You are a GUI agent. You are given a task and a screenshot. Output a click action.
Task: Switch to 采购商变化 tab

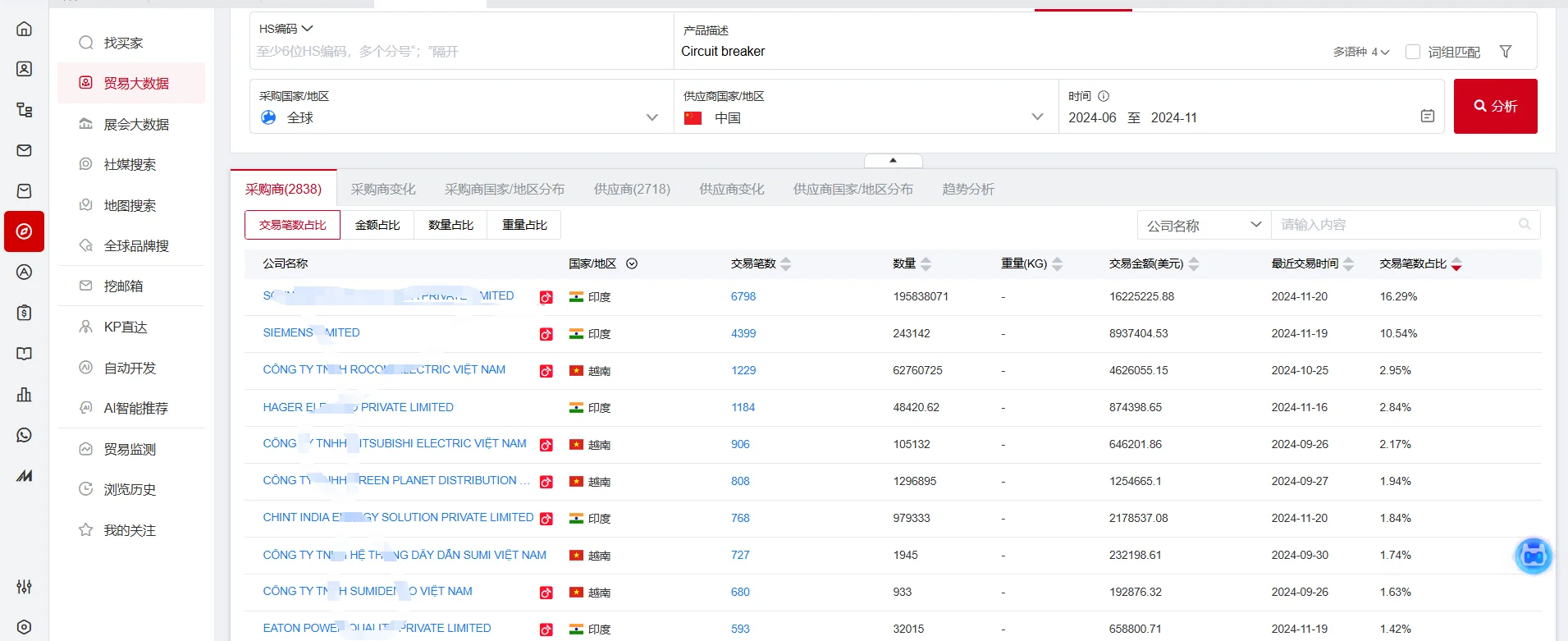coord(383,189)
